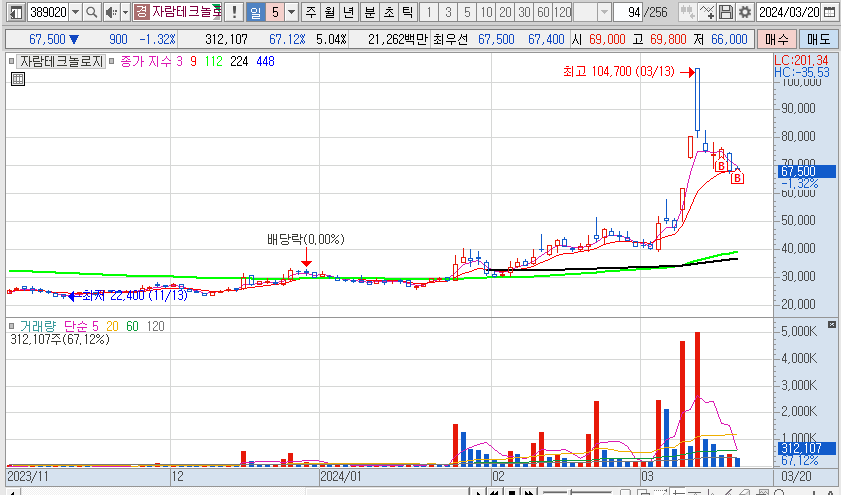The image size is (841, 495).
Task: Click the exclamation mark info button
Action: pyautogui.click(x=234, y=12)
